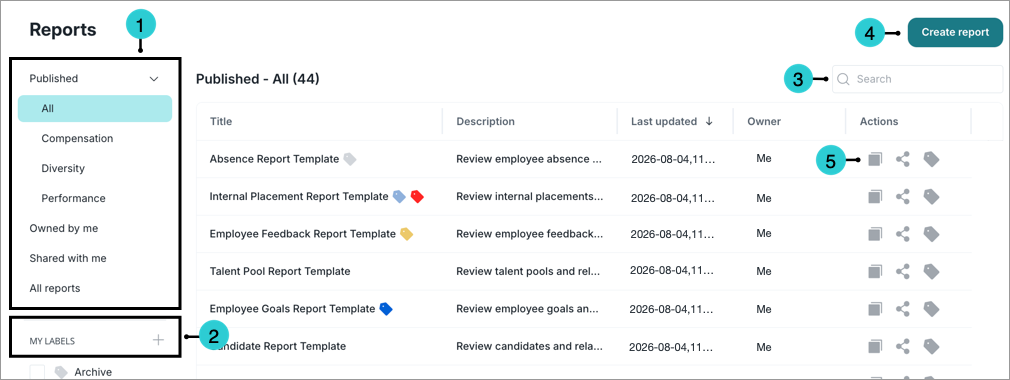Add a new label with the plus icon

coord(158,340)
